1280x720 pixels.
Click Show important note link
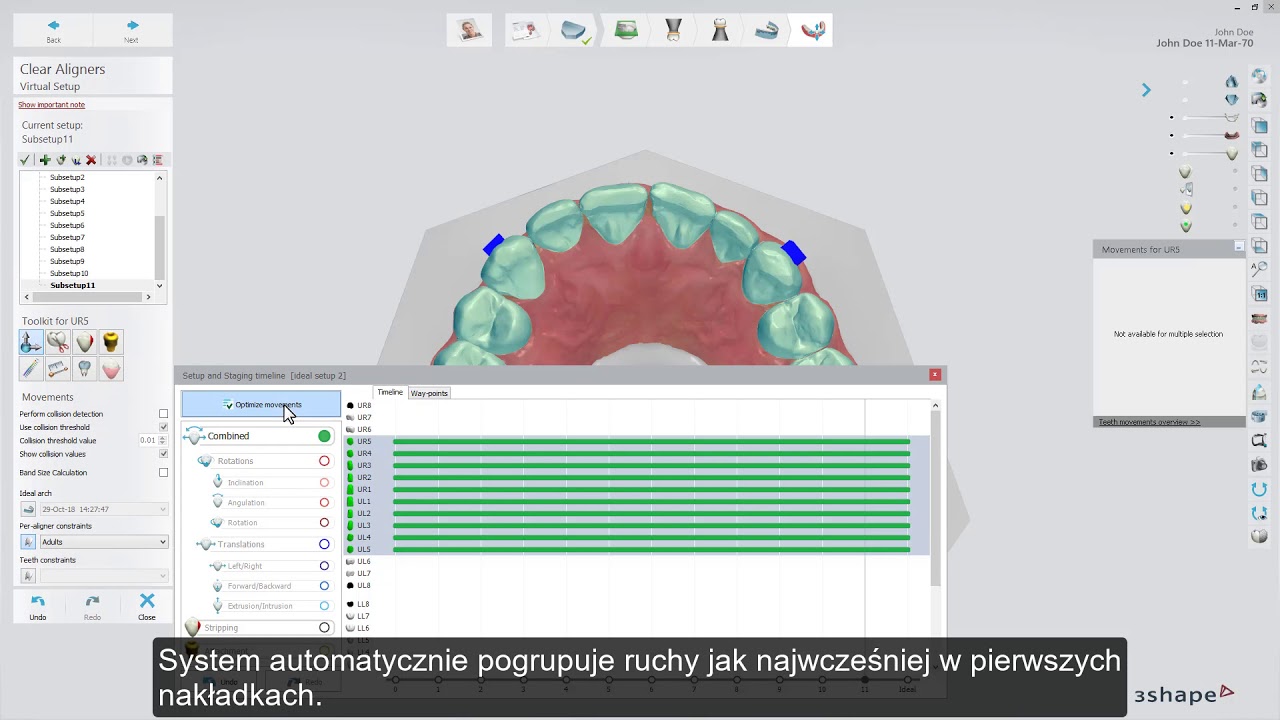pyautogui.click(x=51, y=105)
